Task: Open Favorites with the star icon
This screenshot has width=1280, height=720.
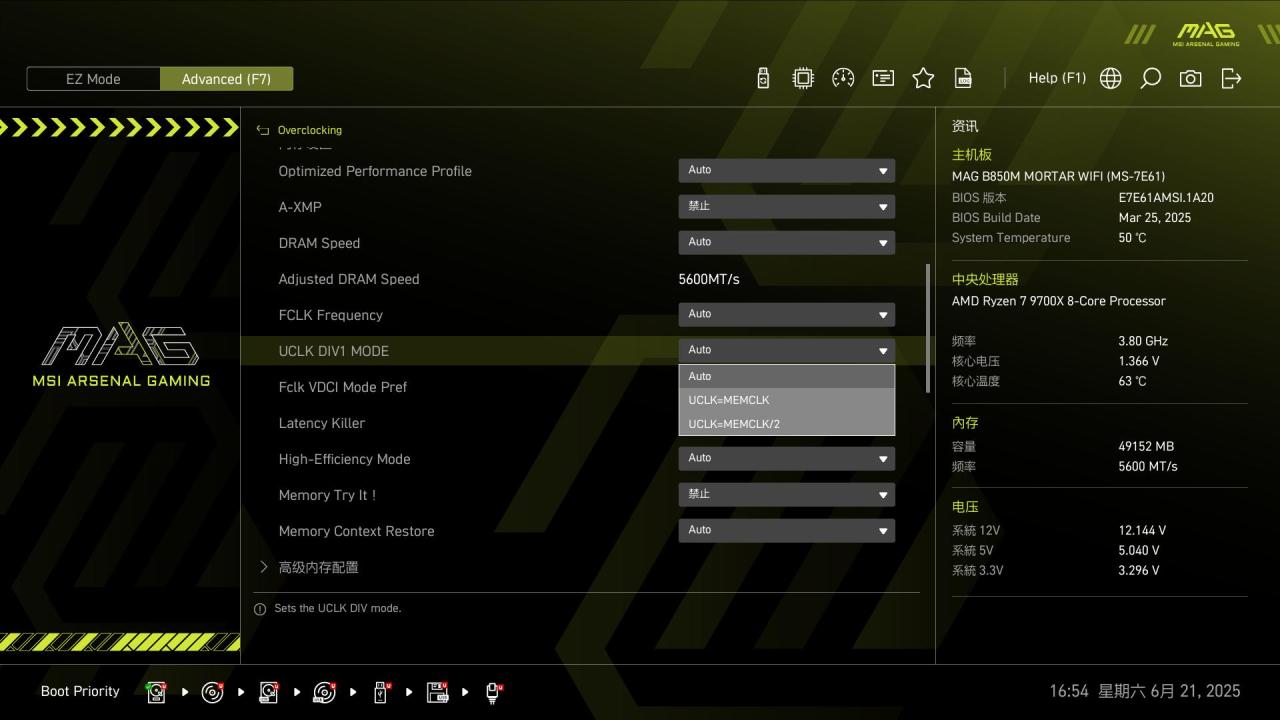Action: tap(923, 78)
